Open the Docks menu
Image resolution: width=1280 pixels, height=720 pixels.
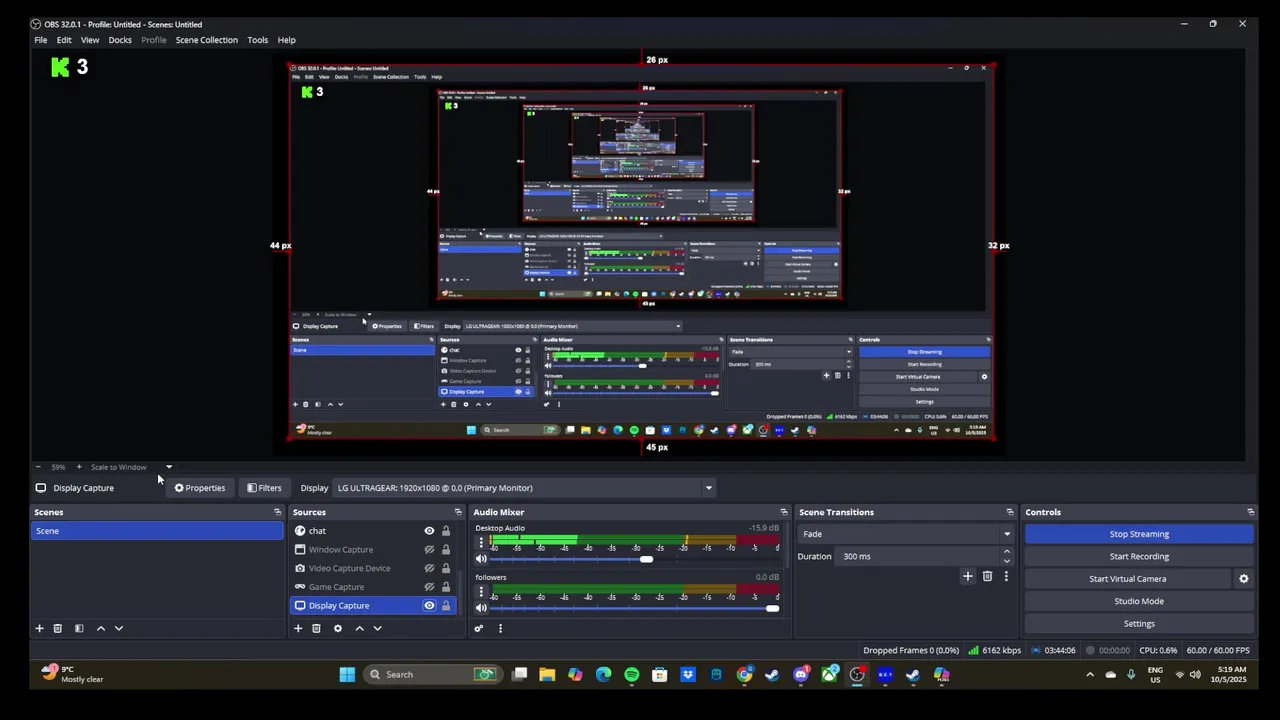tap(120, 40)
